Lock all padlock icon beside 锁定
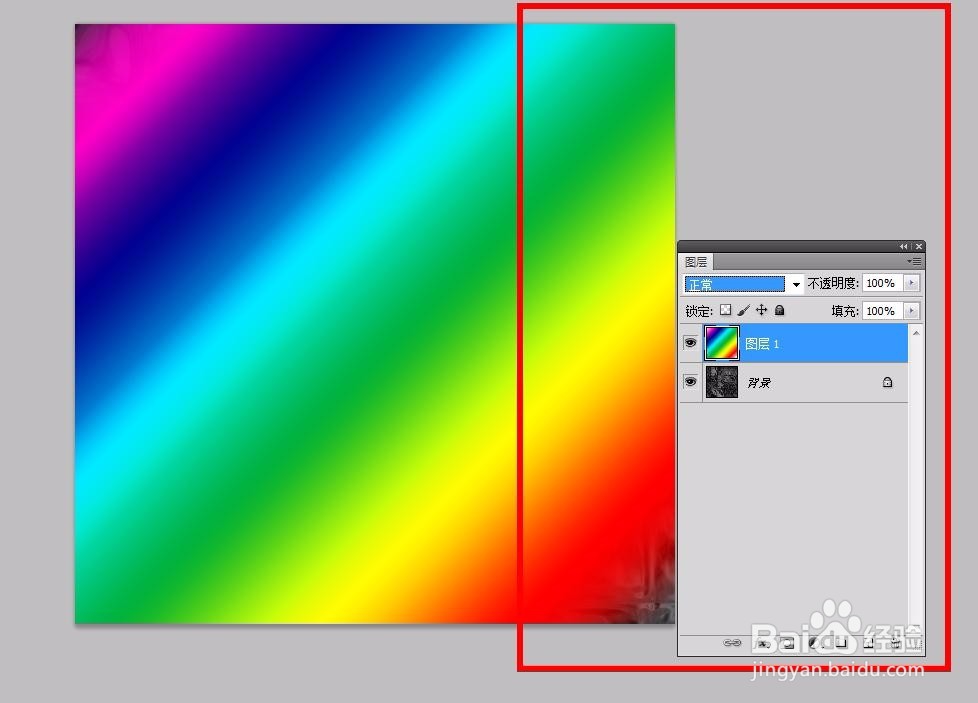This screenshot has width=978, height=703. (780, 310)
